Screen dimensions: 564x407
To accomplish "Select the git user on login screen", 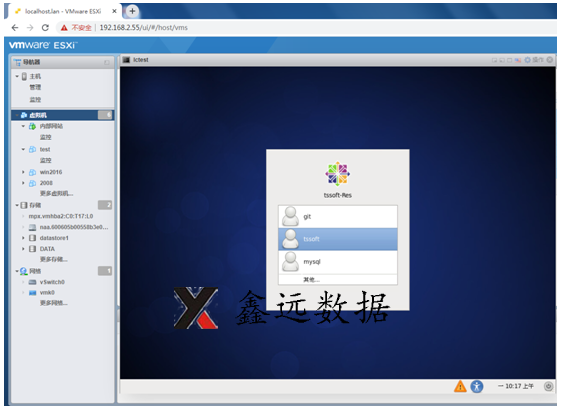I will coord(337,216).
